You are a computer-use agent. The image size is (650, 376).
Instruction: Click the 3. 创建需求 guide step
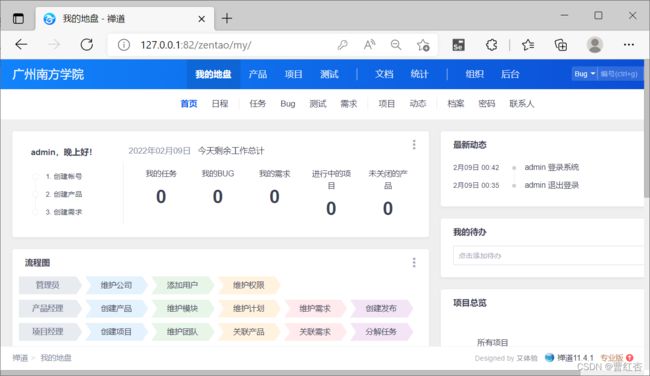pyautogui.click(x=63, y=212)
